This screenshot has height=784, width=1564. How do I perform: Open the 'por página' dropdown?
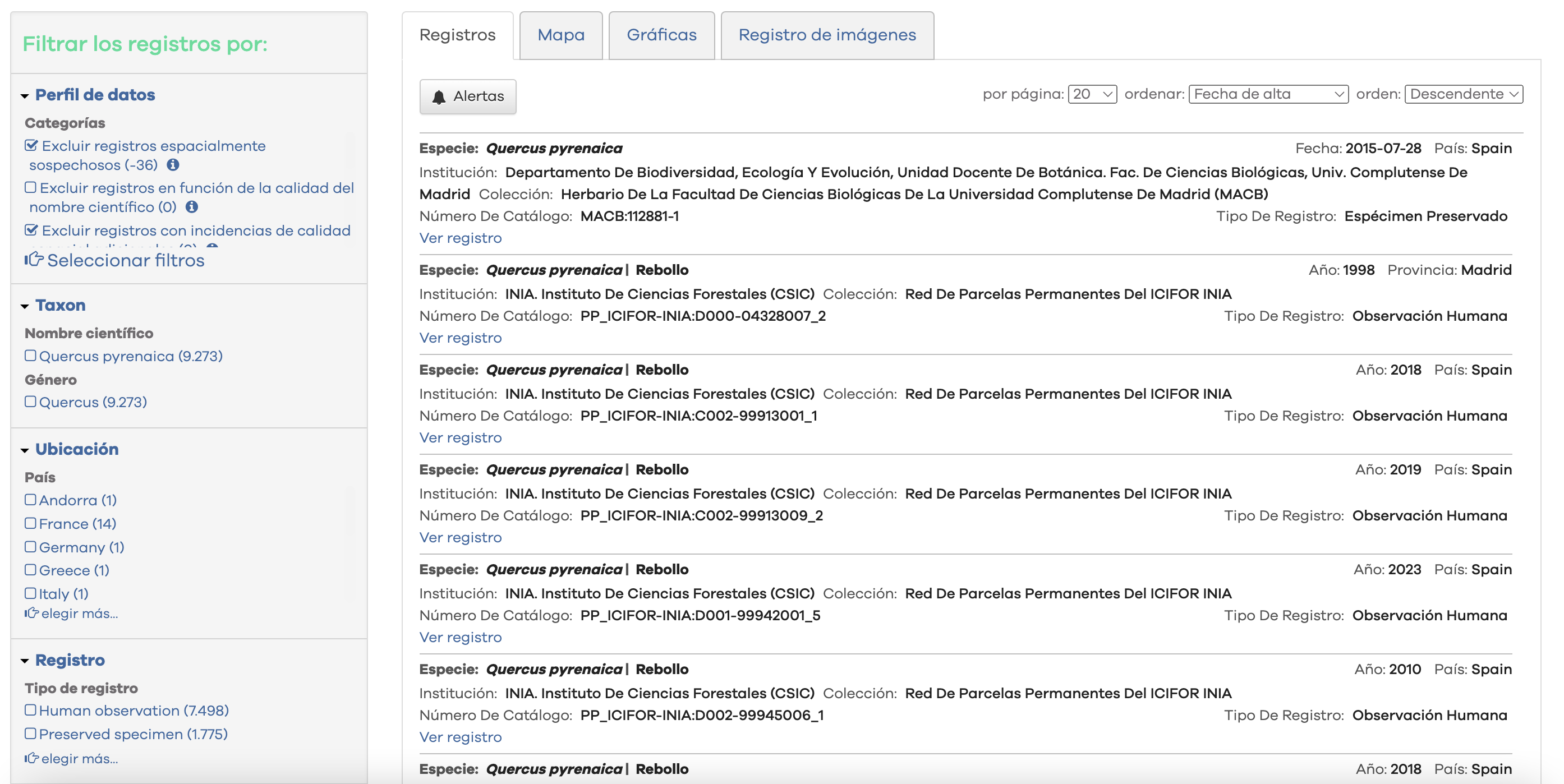[1092, 94]
